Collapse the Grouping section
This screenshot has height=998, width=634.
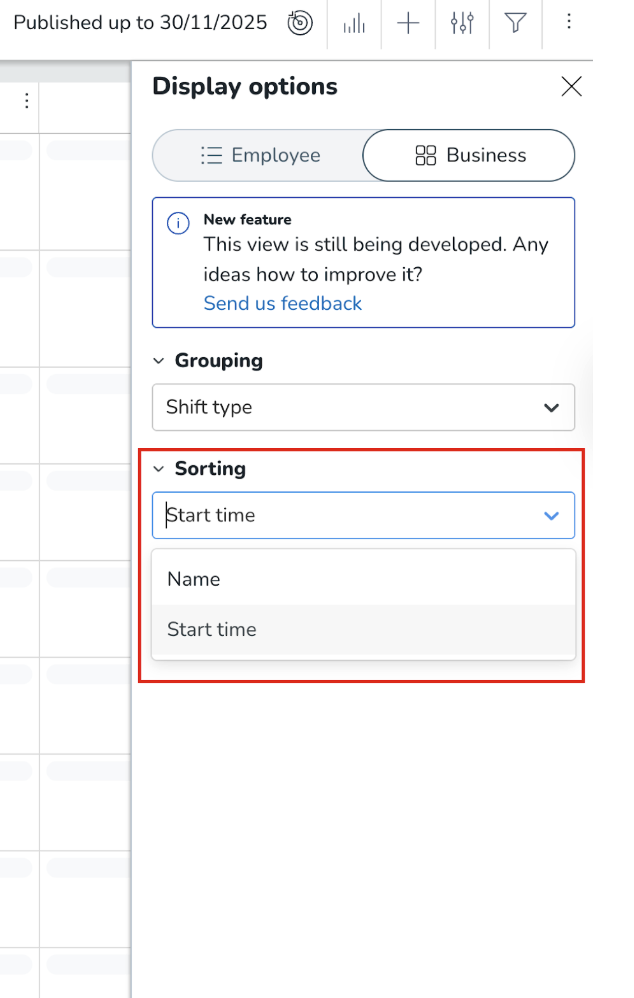(x=159, y=361)
